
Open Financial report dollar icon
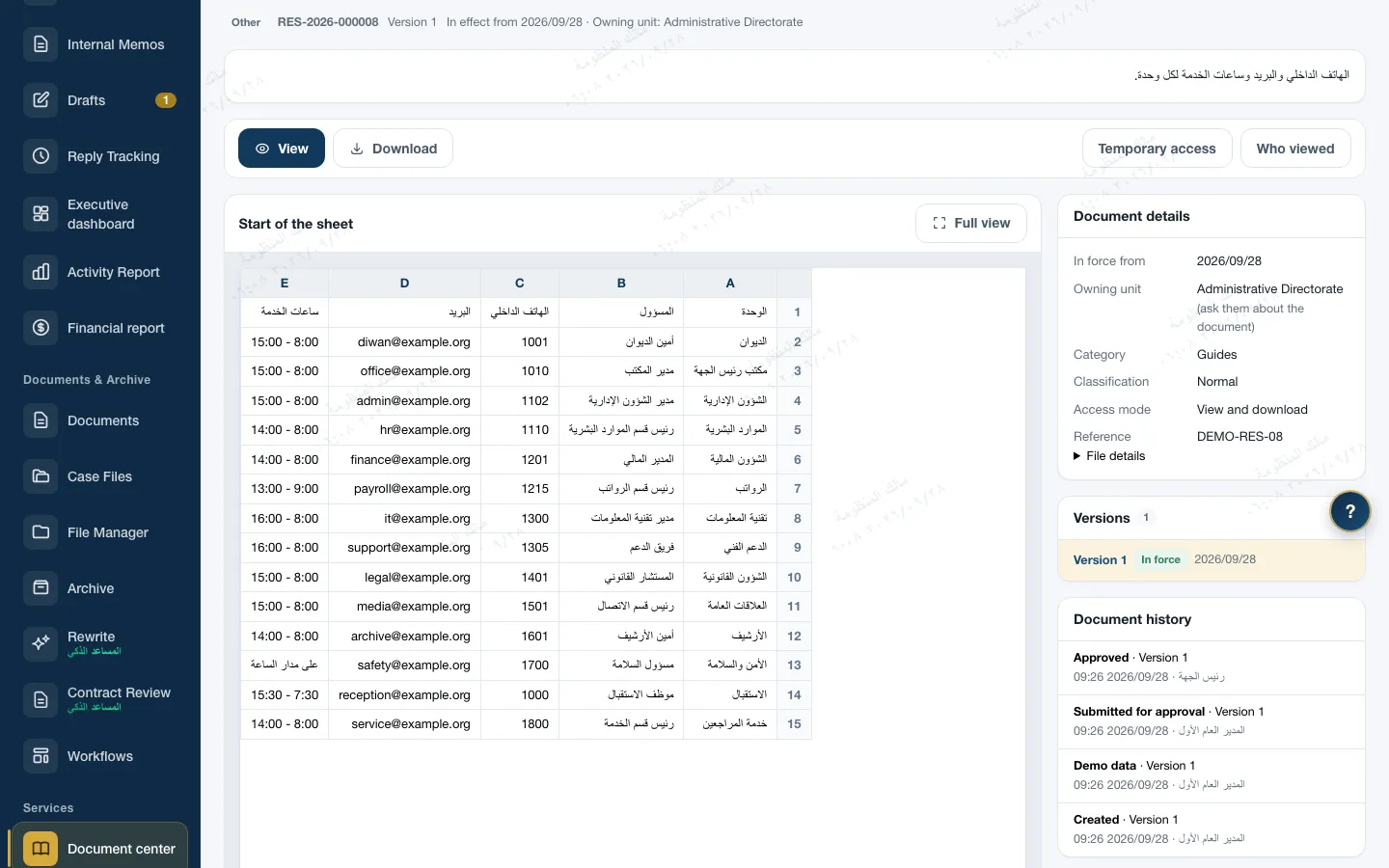41,328
